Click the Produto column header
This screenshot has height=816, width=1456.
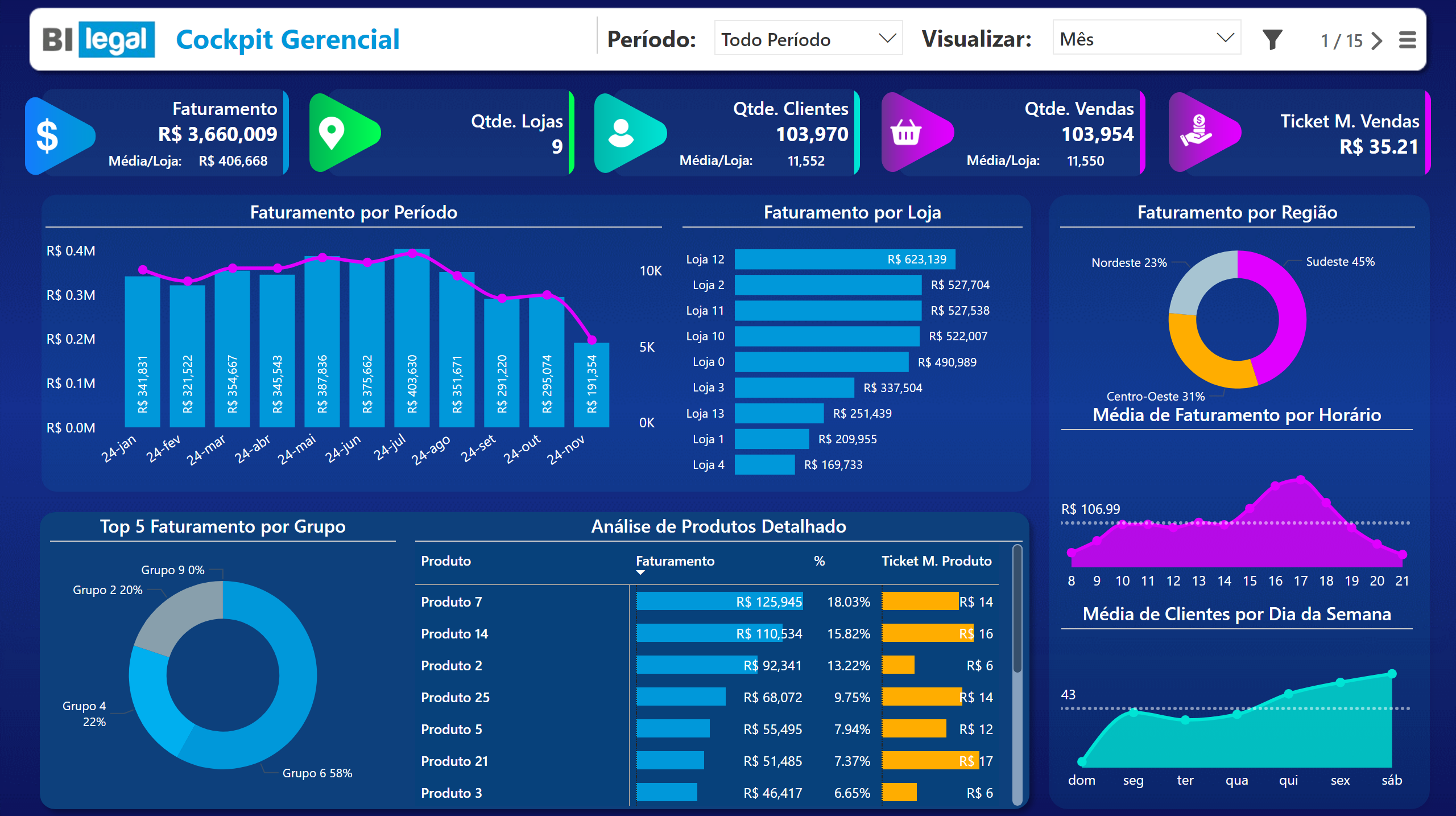pos(446,561)
